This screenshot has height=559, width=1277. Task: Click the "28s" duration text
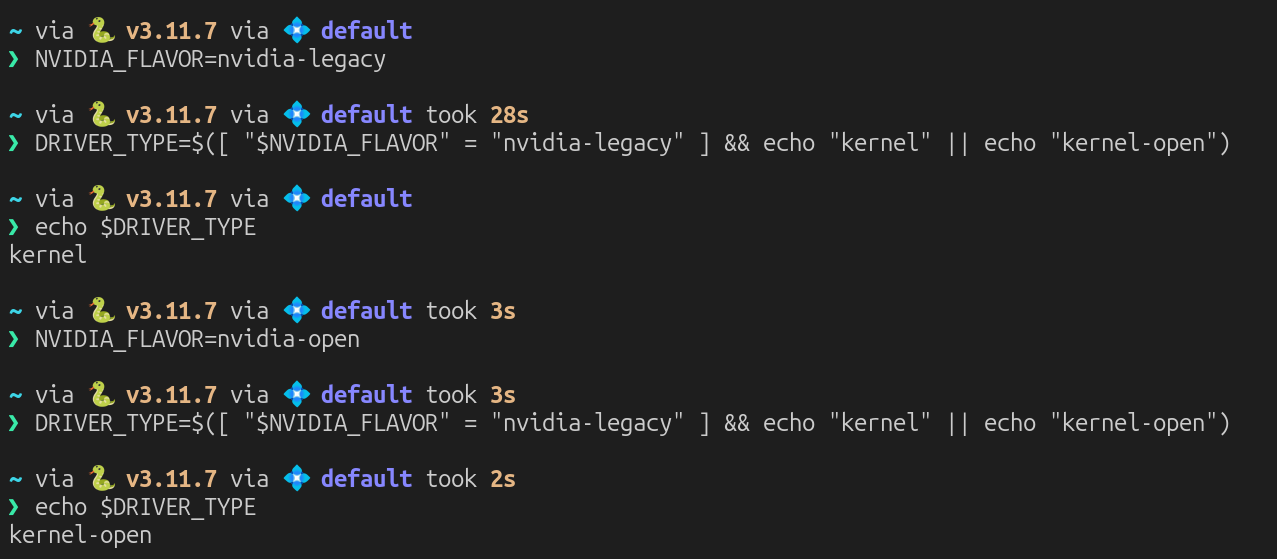(x=509, y=114)
